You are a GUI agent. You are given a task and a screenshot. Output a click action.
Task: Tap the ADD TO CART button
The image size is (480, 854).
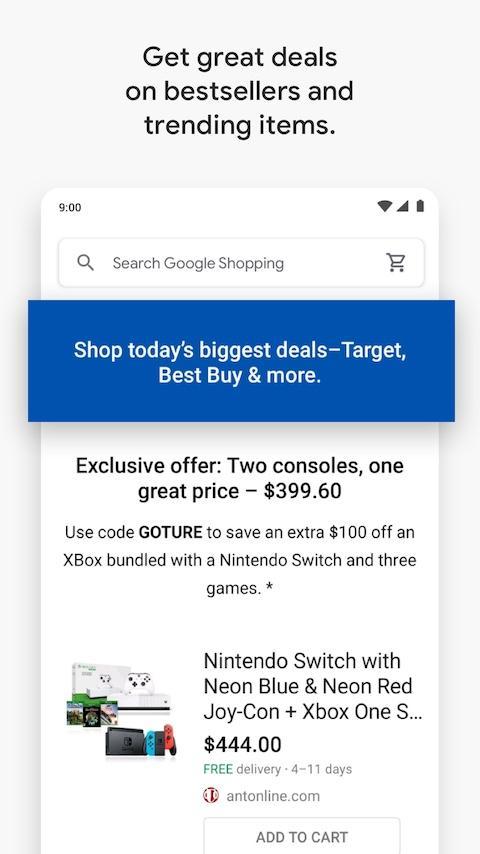coord(302,836)
